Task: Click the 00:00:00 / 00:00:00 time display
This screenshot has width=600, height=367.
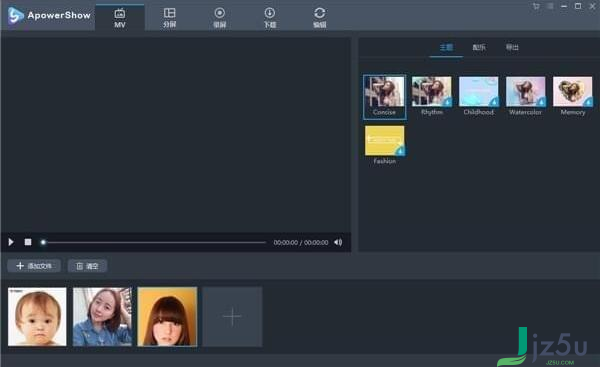Action: (301, 243)
